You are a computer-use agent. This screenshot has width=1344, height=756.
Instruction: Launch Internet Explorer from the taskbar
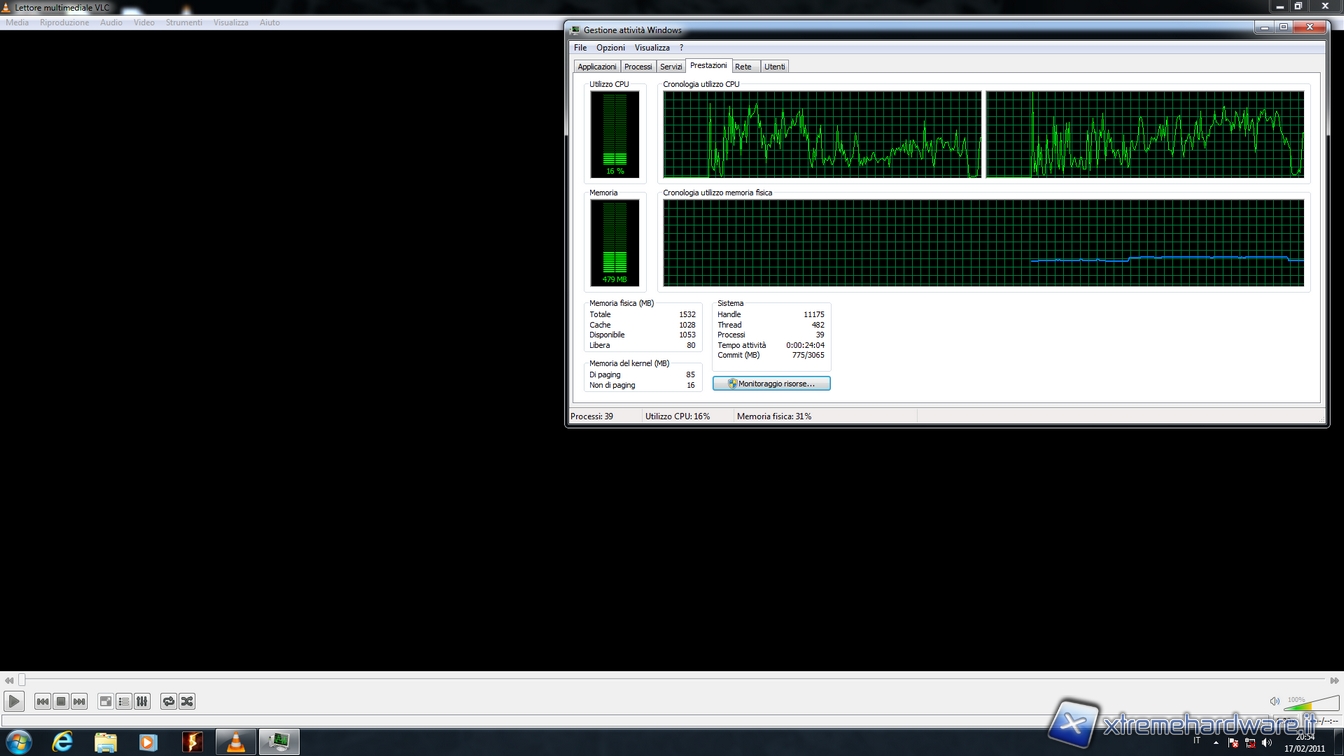[62, 741]
